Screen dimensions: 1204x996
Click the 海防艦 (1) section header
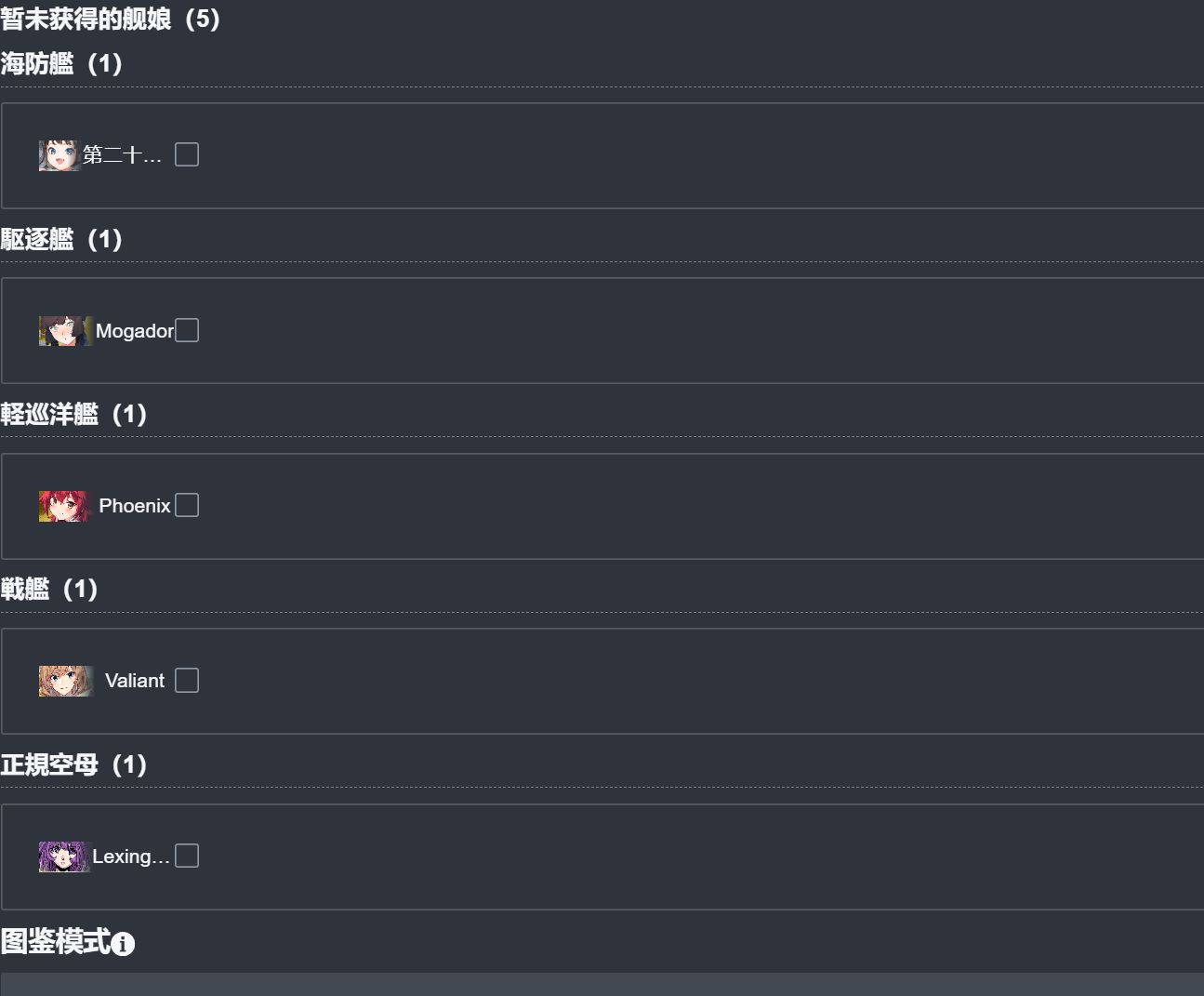pyautogui.click(x=61, y=64)
